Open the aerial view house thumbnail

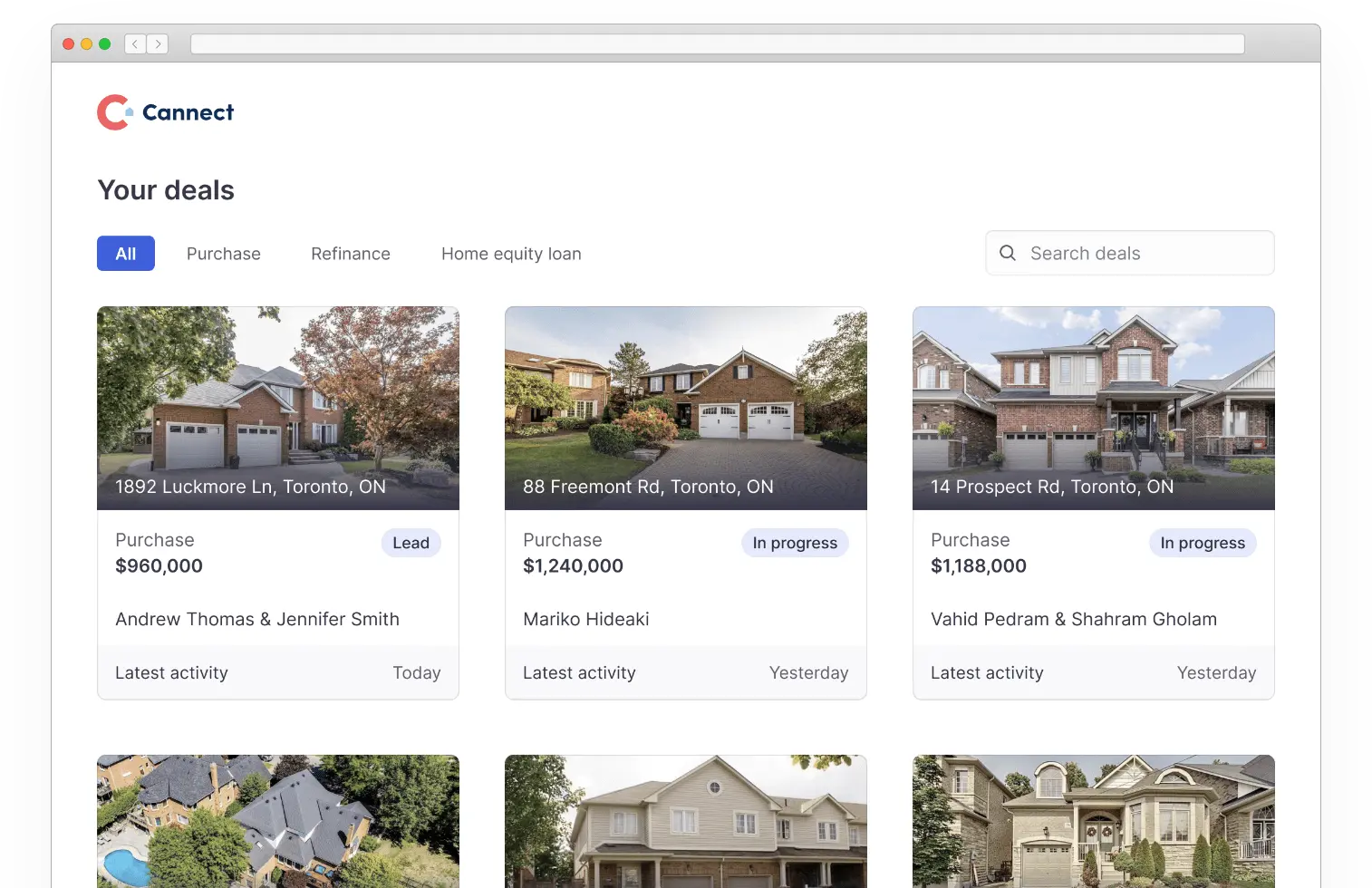(x=278, y=821)
